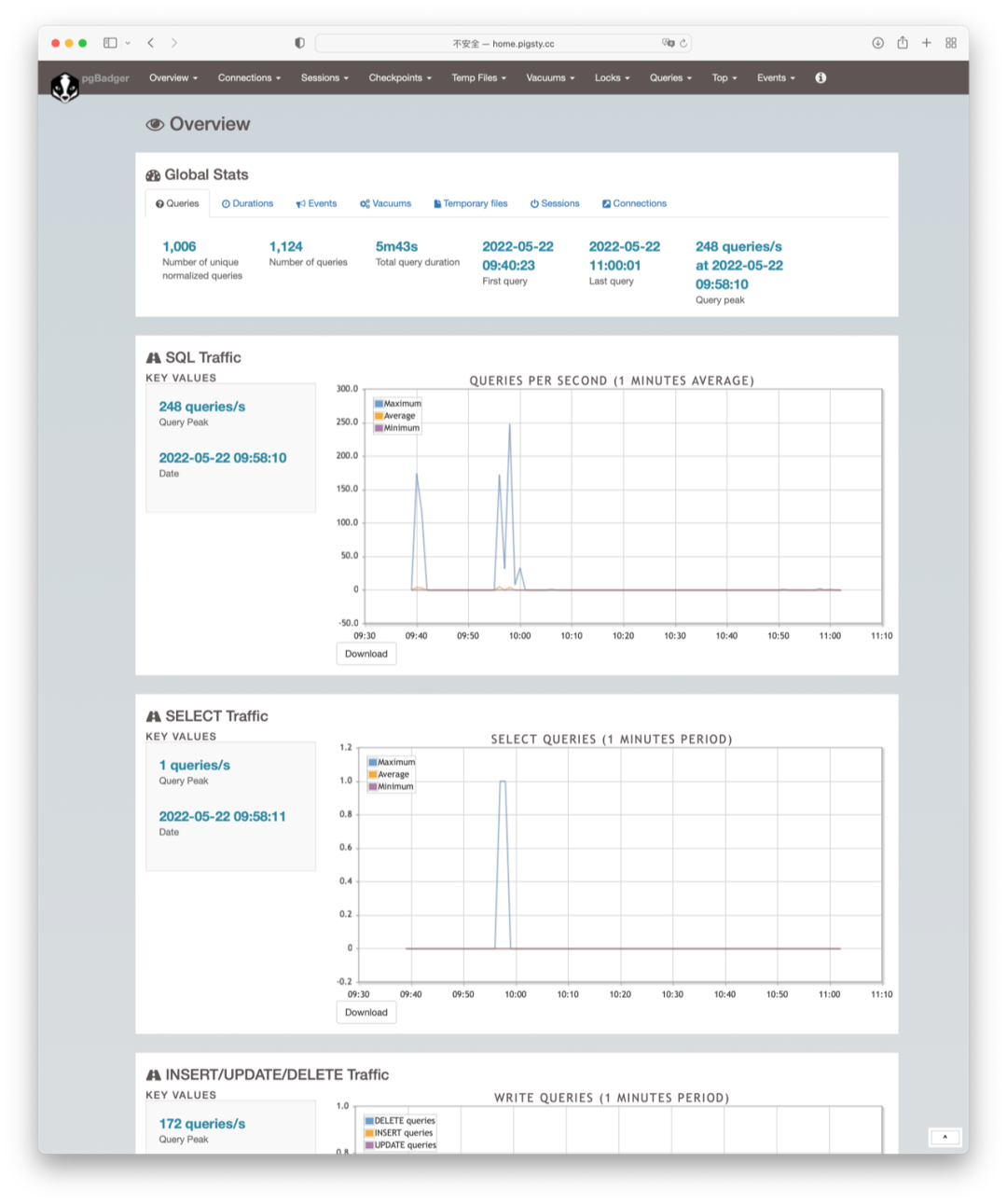Click the pgBadger badger logo
This screenshot has width=1007, height=1204.
pyautogui.click(x=64, y=87)
